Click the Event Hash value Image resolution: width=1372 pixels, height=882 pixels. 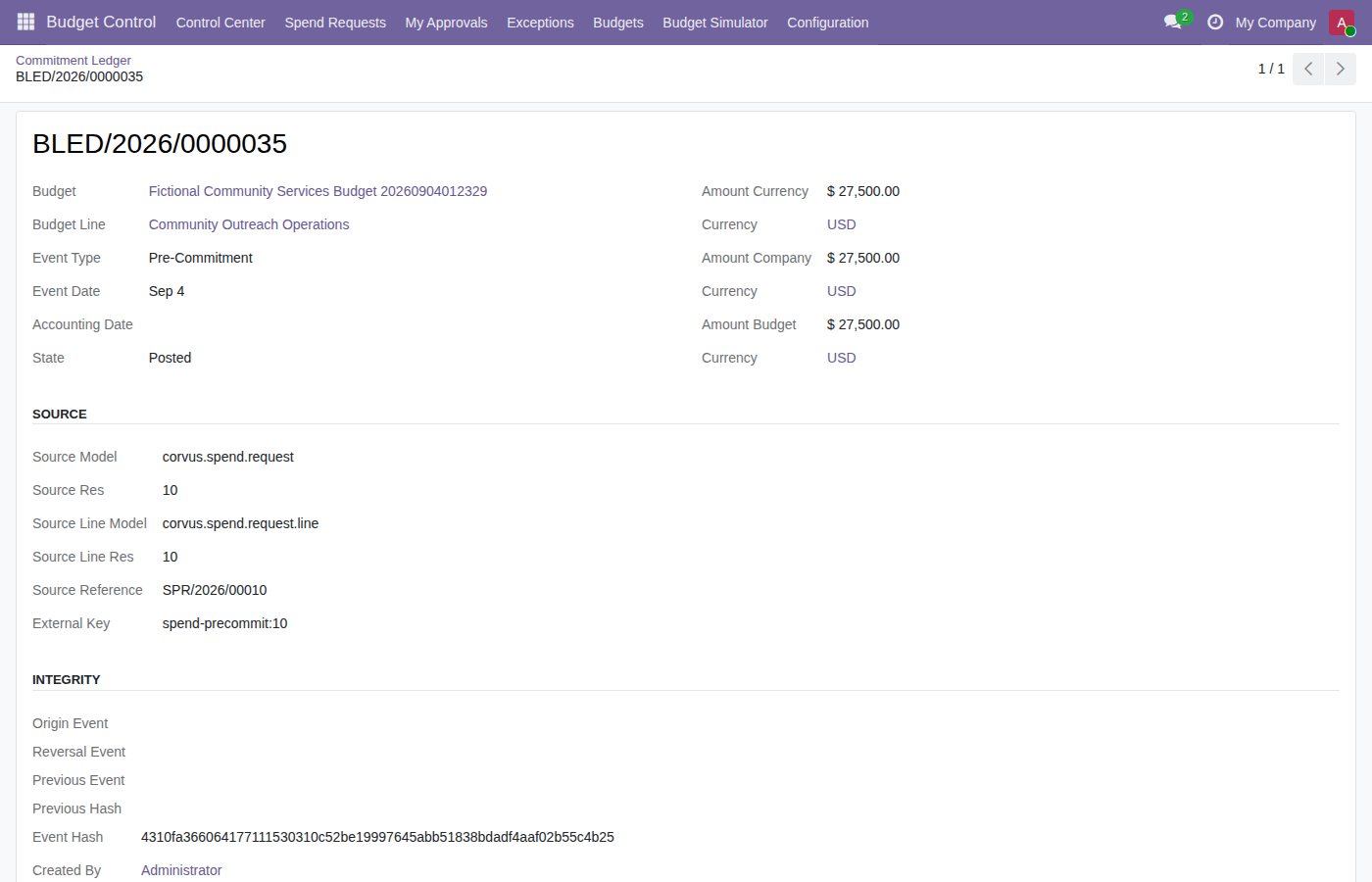377,837
